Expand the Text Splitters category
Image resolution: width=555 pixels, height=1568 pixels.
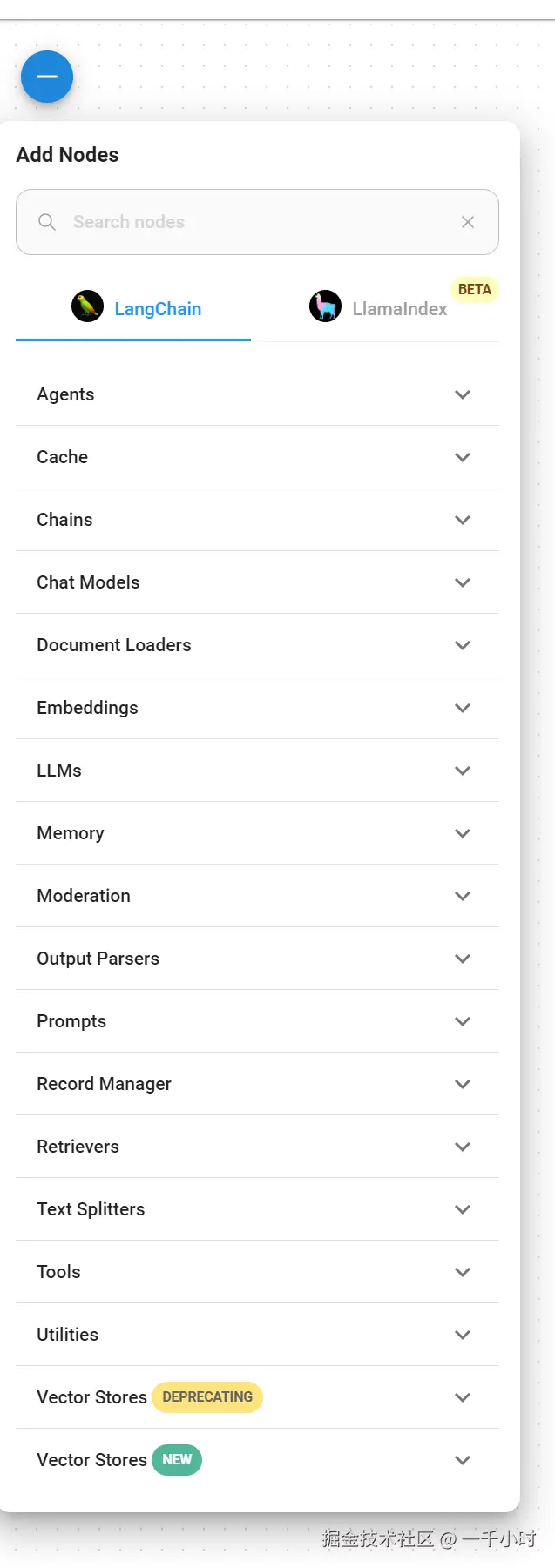pos(257,1209)
